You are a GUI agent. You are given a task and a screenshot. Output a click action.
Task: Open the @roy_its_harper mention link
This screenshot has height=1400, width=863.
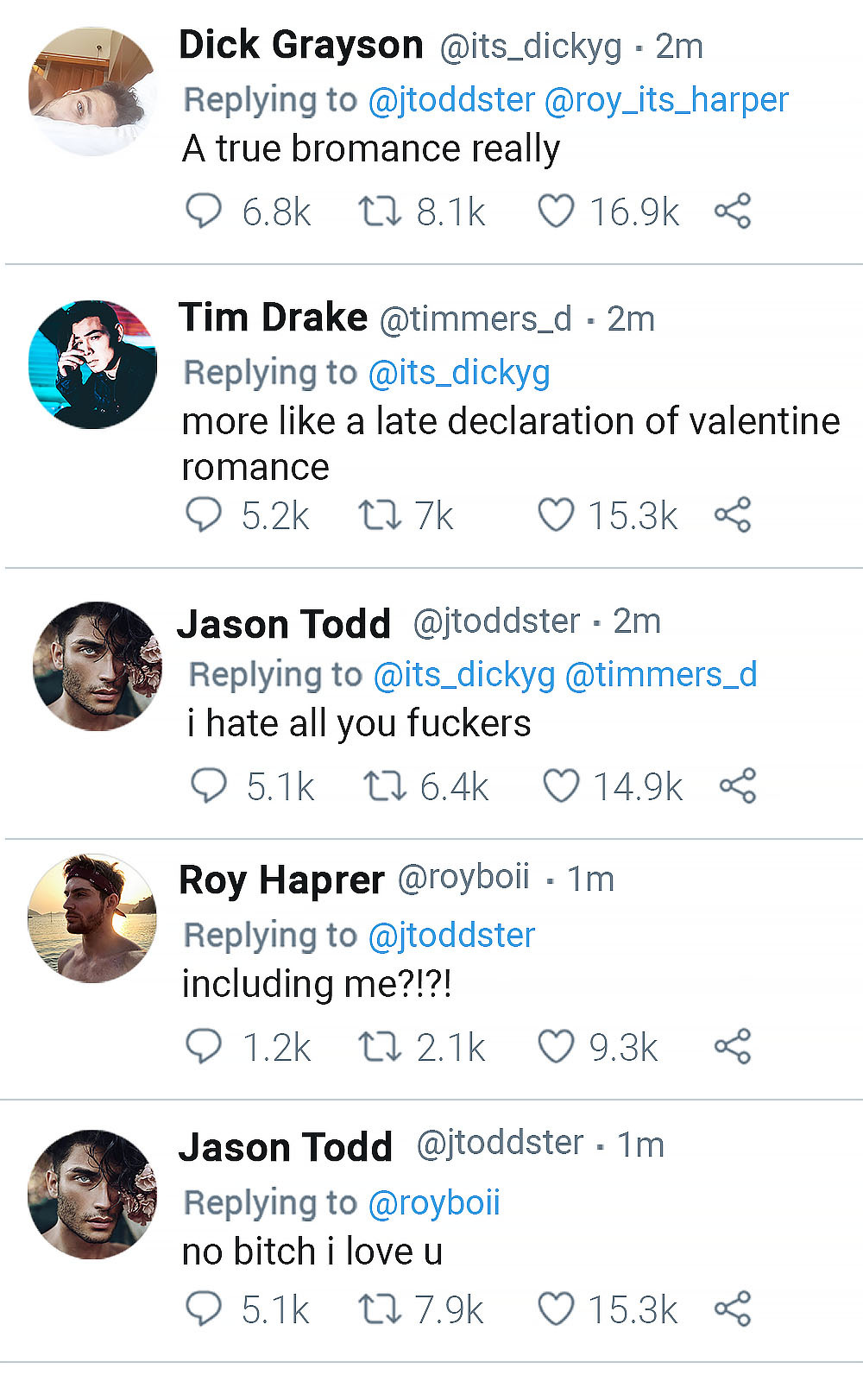666,100
